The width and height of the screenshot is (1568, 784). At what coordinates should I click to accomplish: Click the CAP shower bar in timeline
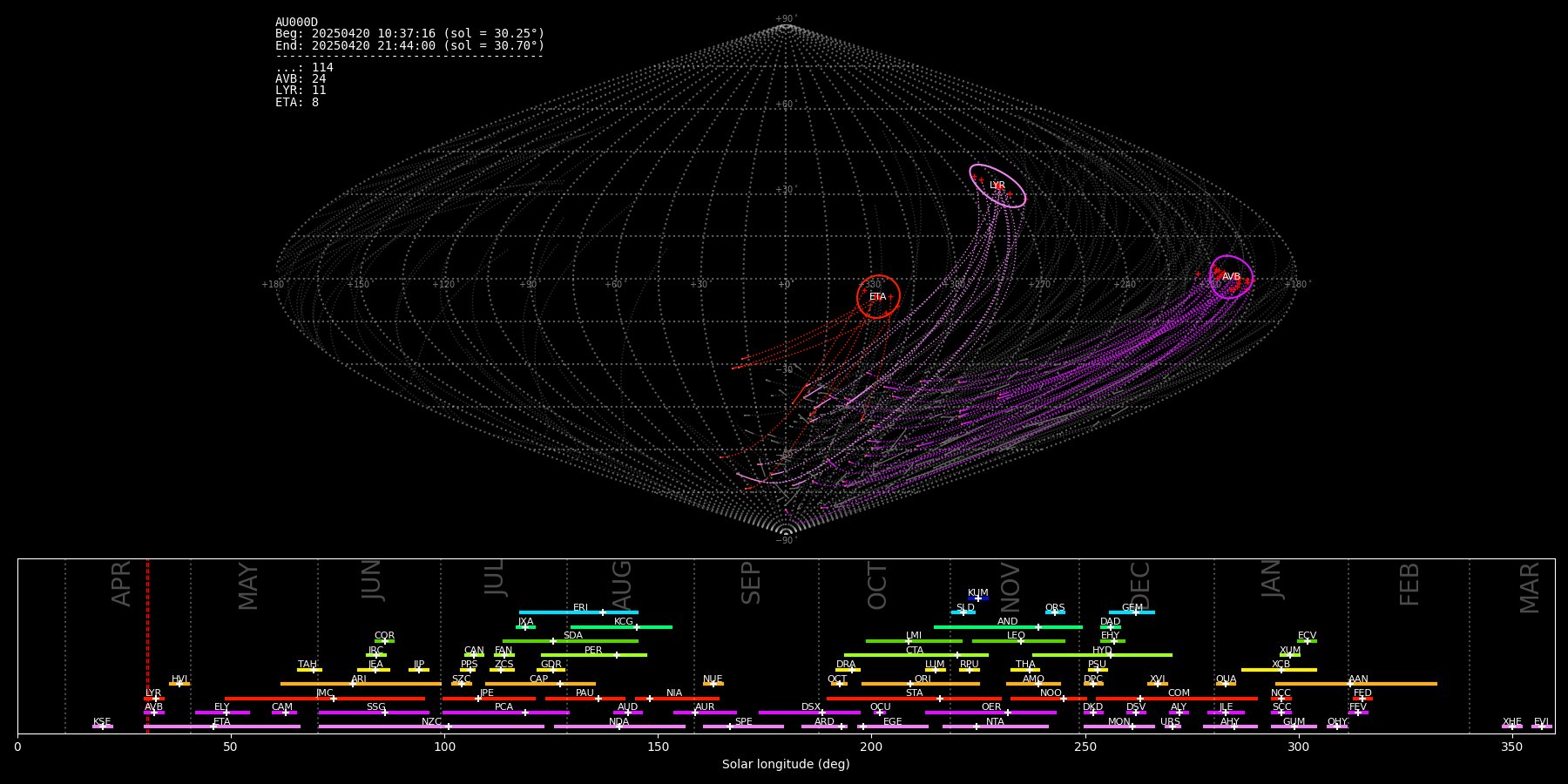click(x=540, y=684)
